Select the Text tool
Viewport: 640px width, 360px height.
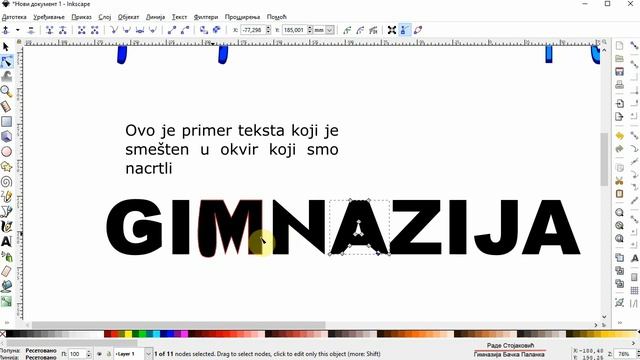pos(6,242)
